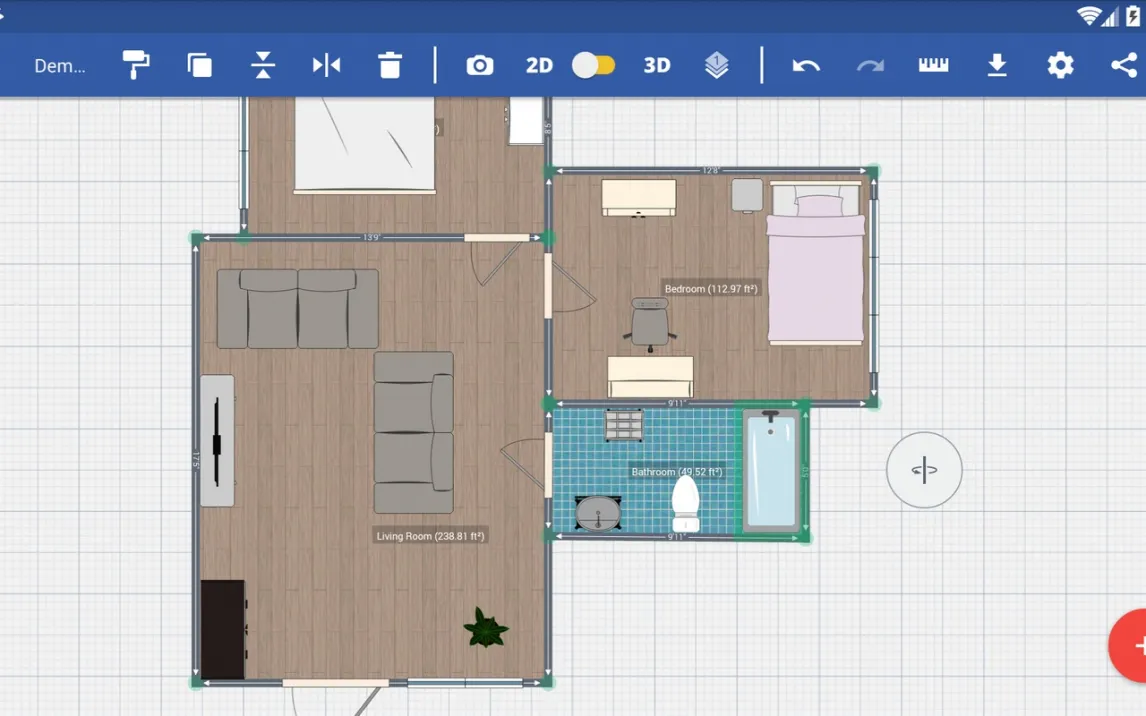
Task: Click the circular rotate handle button
Action: [924, 470]
